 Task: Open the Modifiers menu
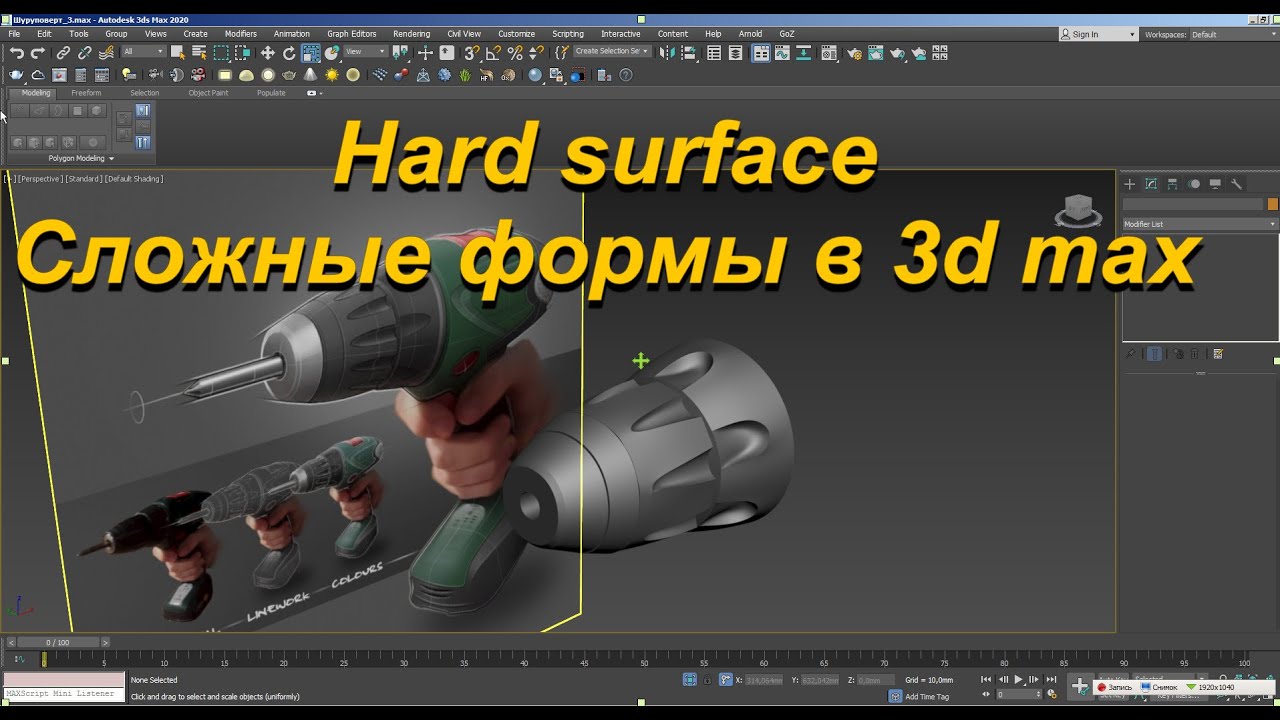(240, 34)
